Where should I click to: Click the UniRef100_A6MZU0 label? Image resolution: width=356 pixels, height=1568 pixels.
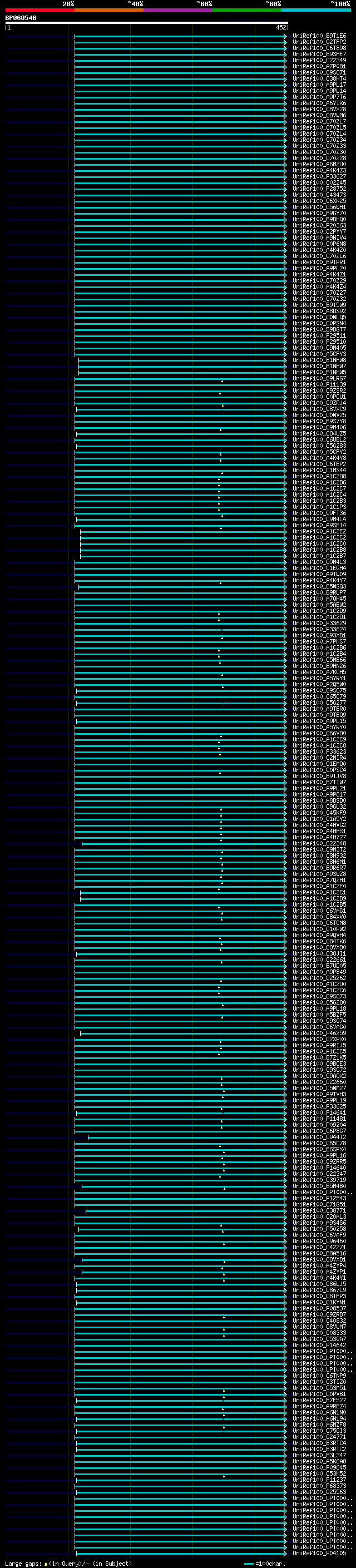coord(319,164)
